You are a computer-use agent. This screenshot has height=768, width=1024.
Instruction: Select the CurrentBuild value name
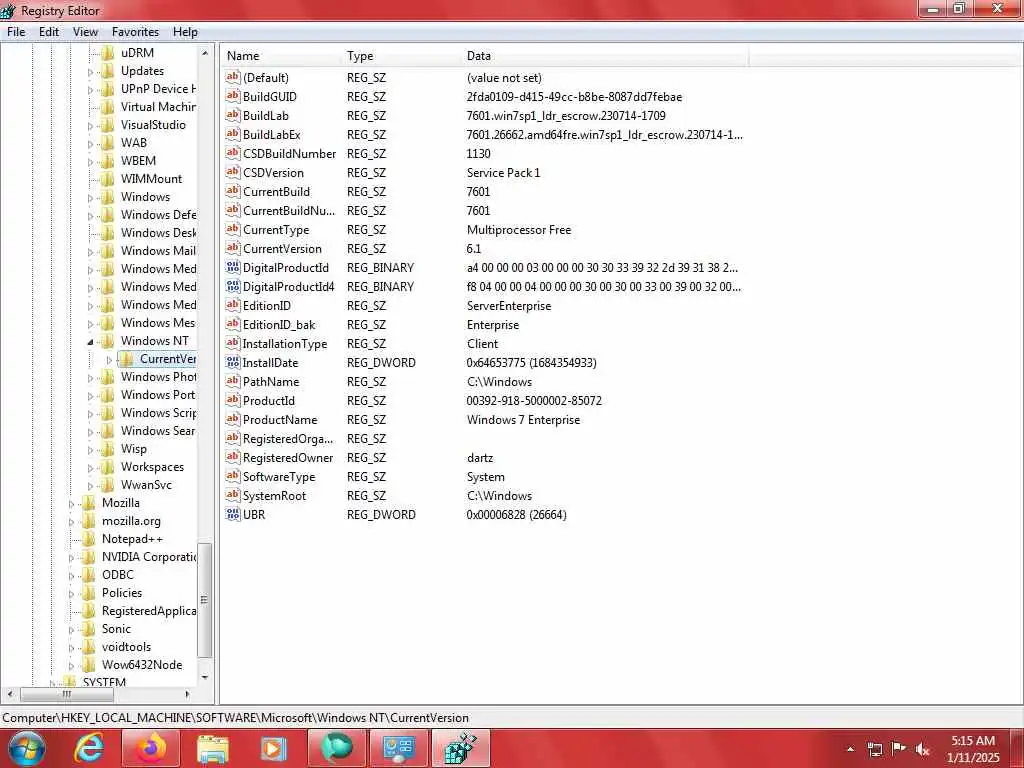pyautogui.click(x=276, y=191)
